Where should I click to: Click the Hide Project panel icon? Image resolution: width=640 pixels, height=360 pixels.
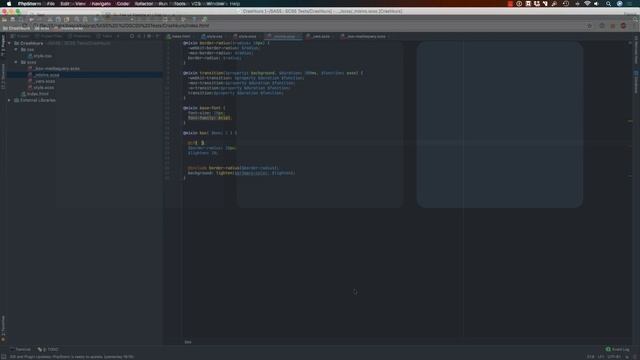click(x=158, y=36)
